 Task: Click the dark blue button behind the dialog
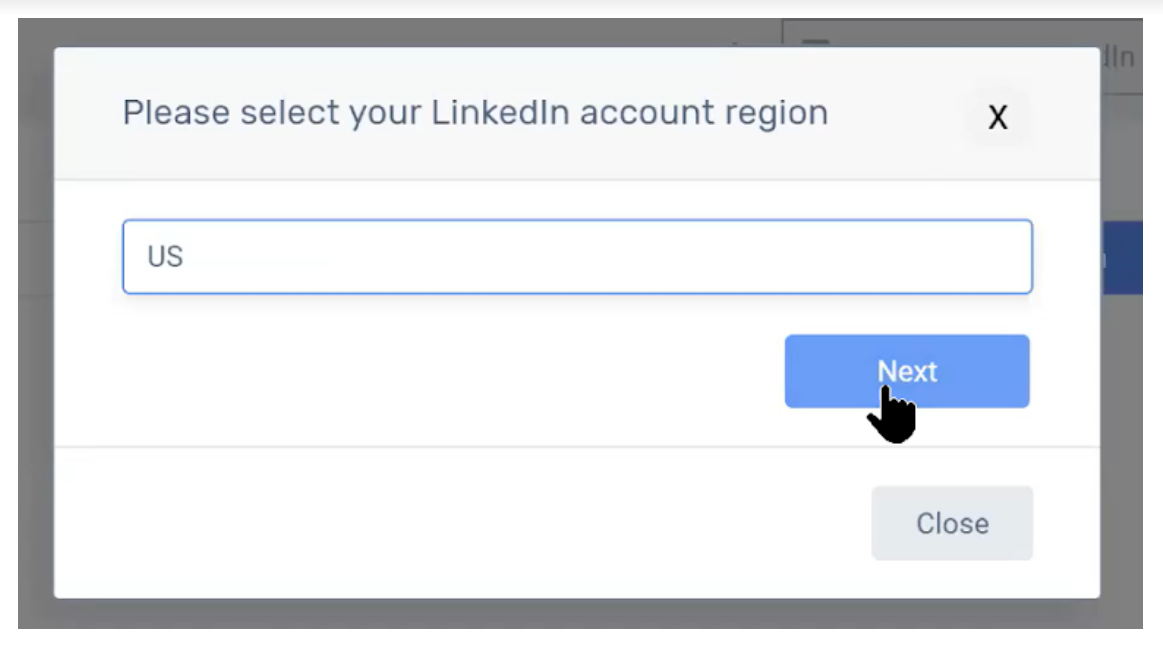click(1121, 257)
